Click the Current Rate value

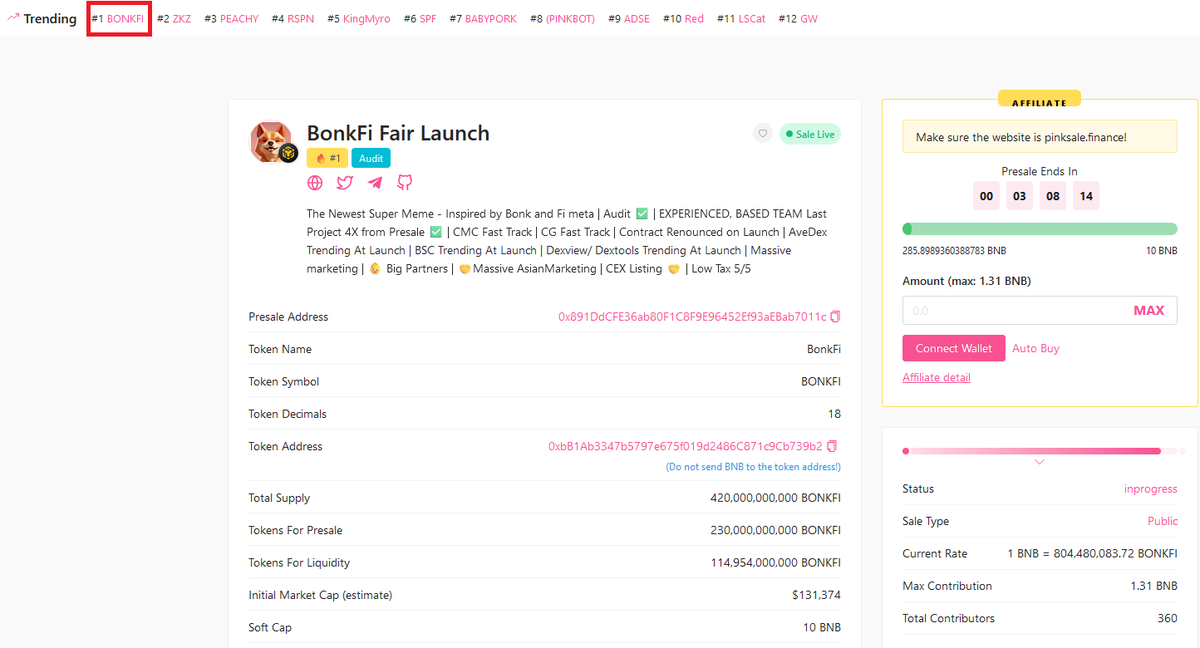tap(1092, 553)
